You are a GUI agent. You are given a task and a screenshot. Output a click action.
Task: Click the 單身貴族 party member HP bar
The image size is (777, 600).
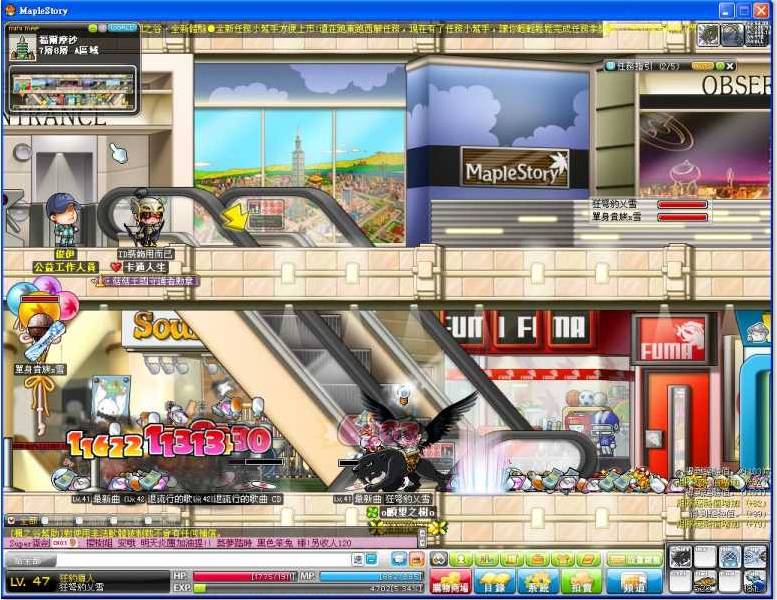(682, 217)
